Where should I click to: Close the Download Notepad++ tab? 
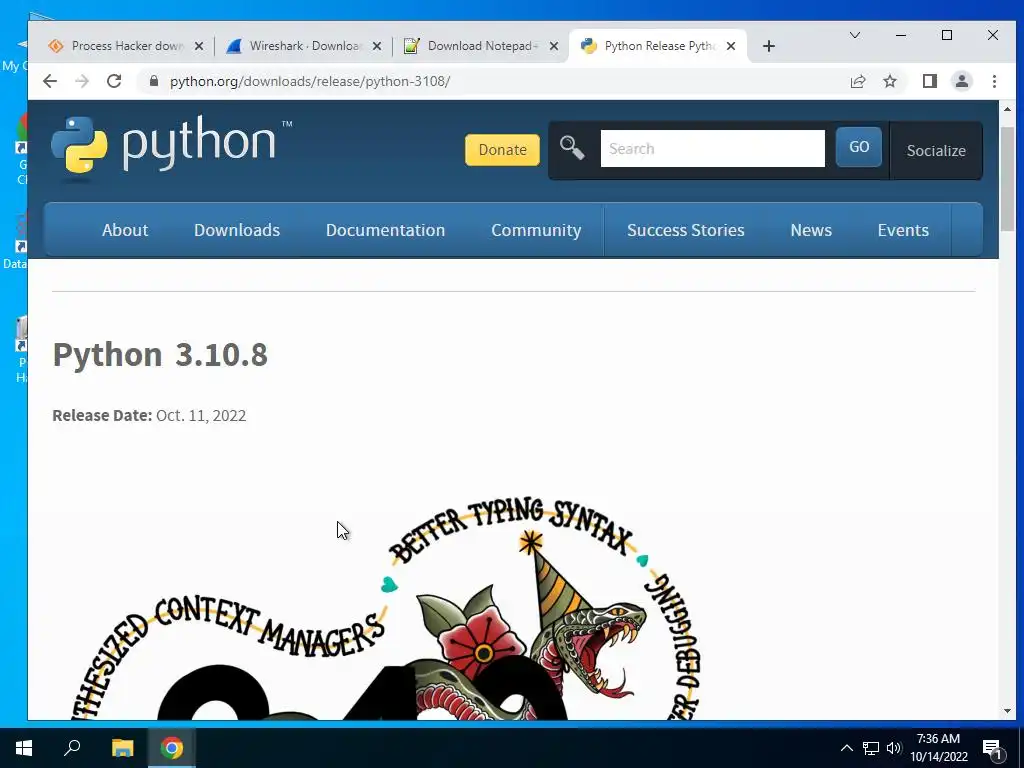point(554,46)
